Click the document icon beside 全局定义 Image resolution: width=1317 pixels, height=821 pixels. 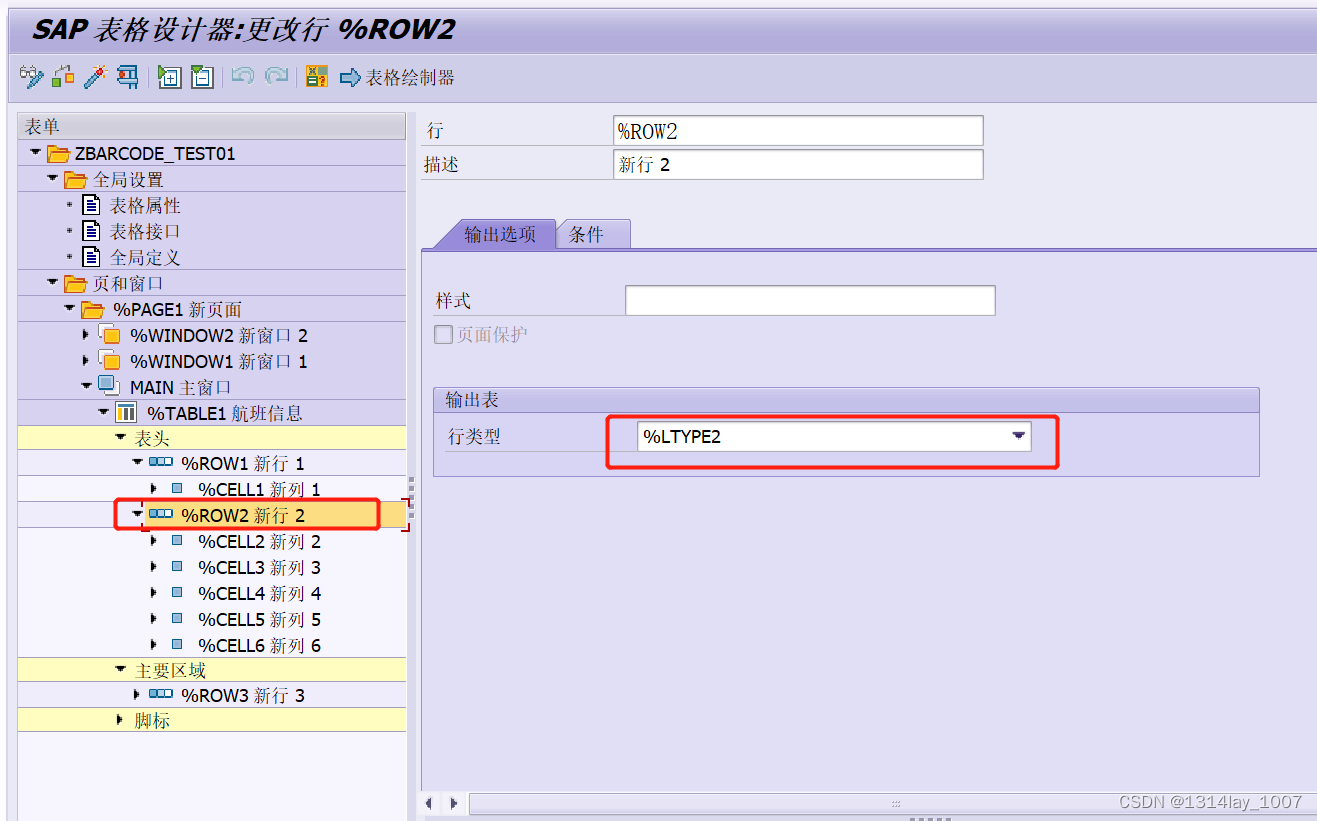pos(91,257)
